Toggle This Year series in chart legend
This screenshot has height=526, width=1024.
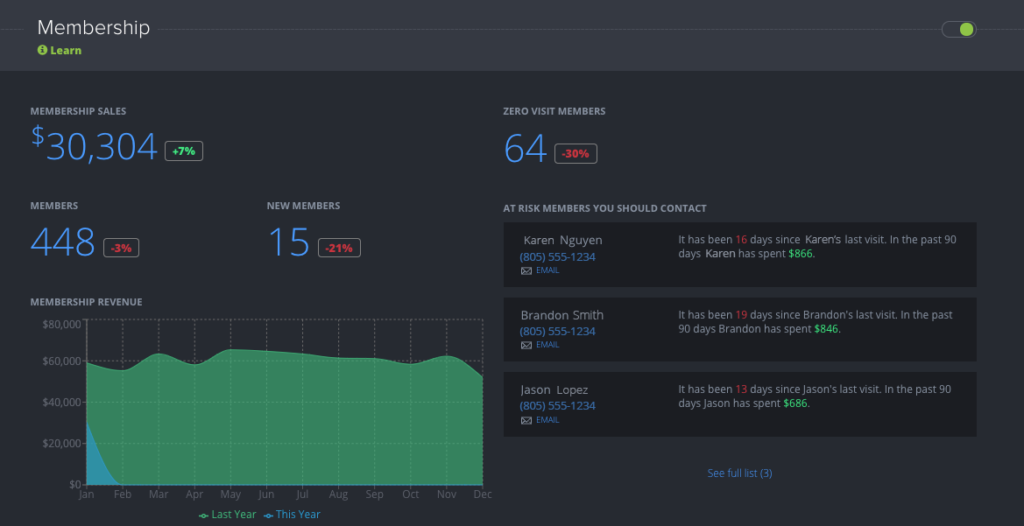pyautogui.click(x=292, y=515)
